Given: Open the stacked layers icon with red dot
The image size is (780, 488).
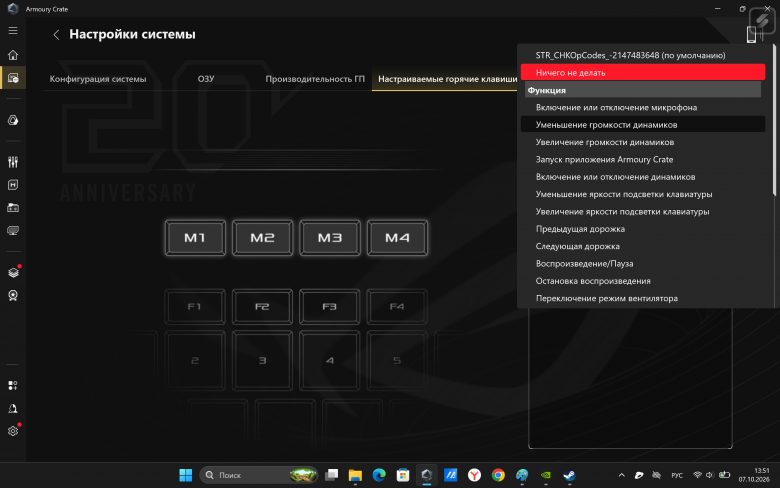Looking at the screenshot, I should click(x=13, y=272).
